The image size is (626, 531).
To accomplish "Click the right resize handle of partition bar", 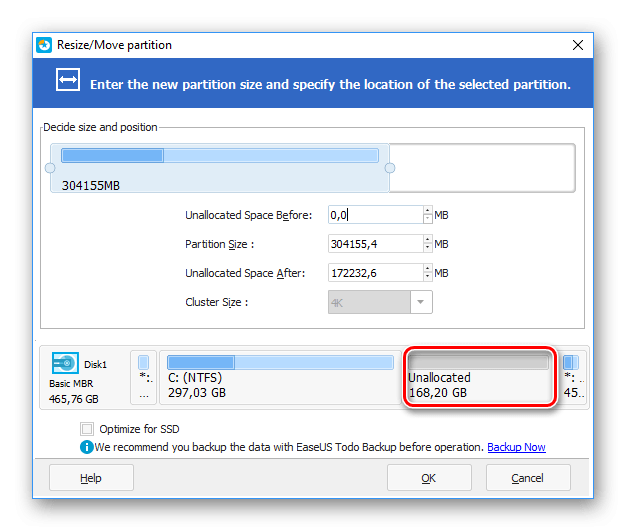I will (390, 168).
